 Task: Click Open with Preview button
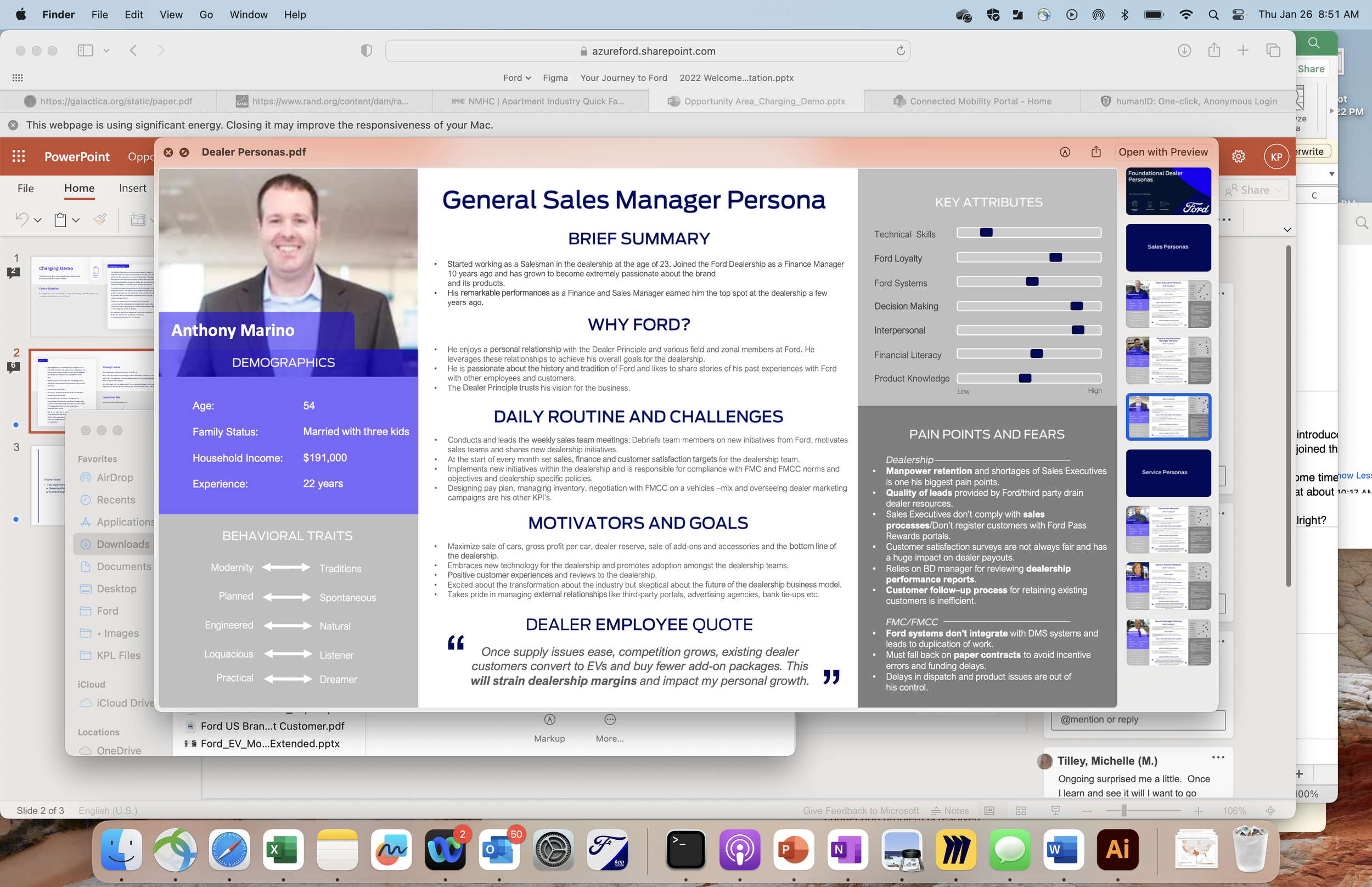pos(1163,152)
